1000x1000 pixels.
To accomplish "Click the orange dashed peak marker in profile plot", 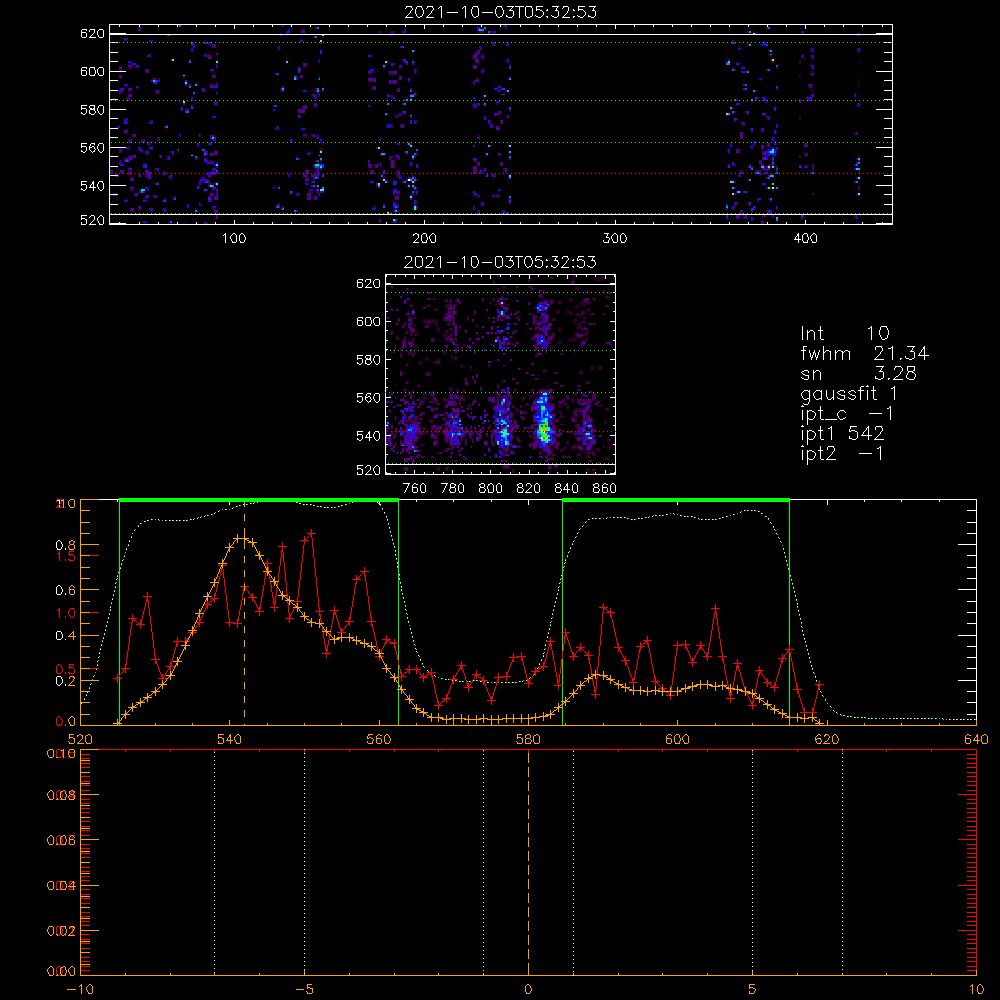I will tap(244, 613).
